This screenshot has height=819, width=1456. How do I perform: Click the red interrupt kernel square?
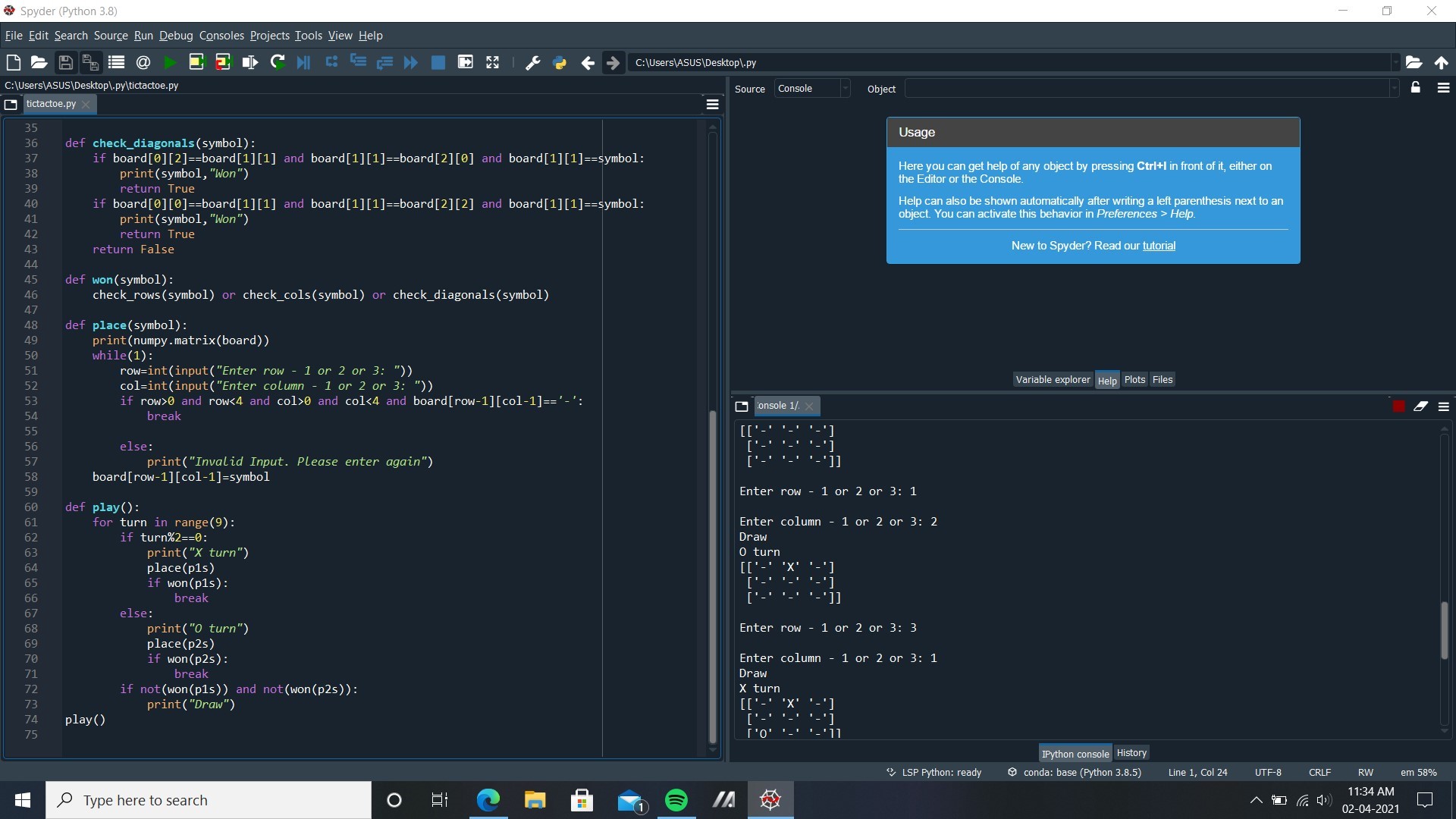[x=1398, y=406]
